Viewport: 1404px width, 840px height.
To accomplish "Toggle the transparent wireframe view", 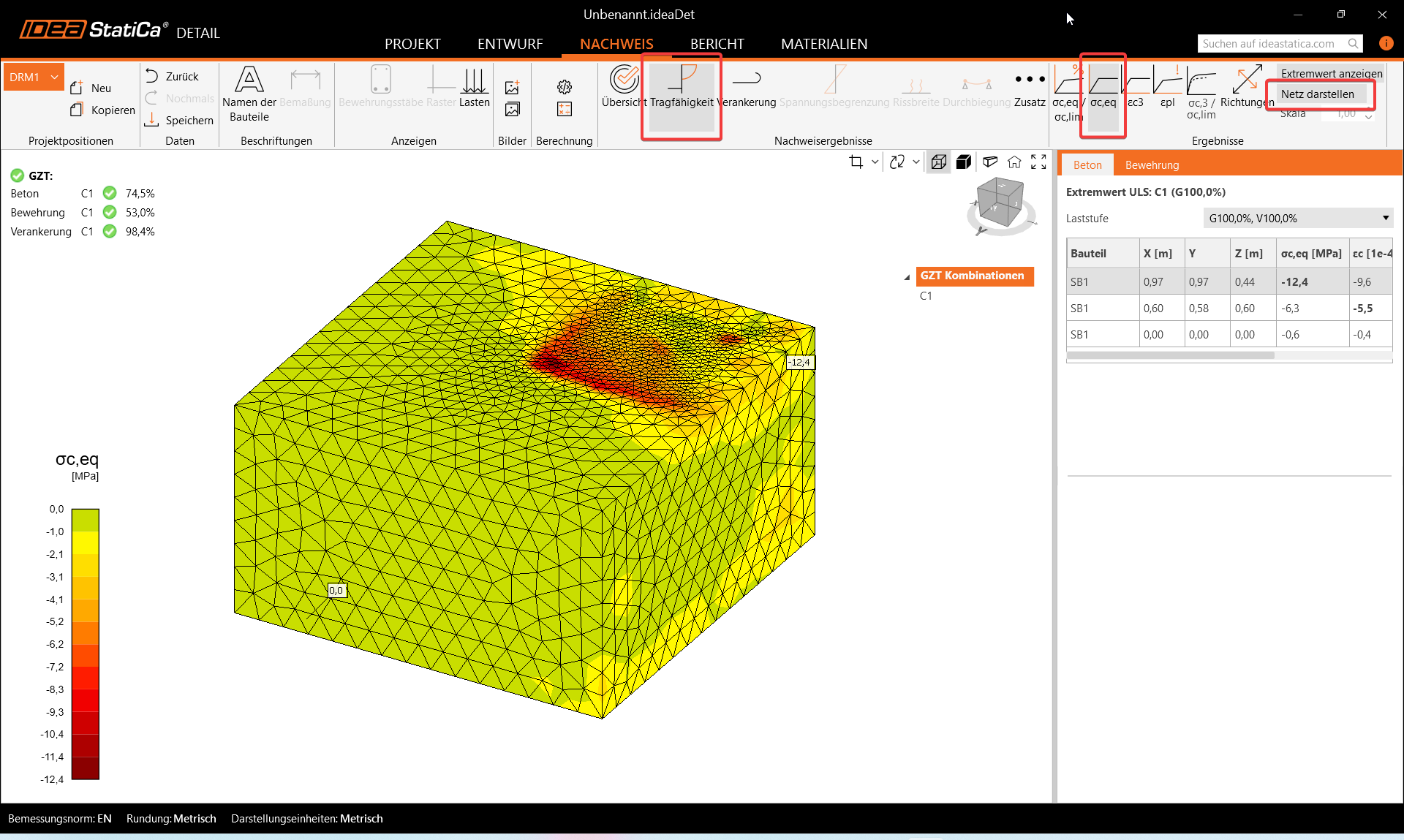I will click(x=939, y=162).
